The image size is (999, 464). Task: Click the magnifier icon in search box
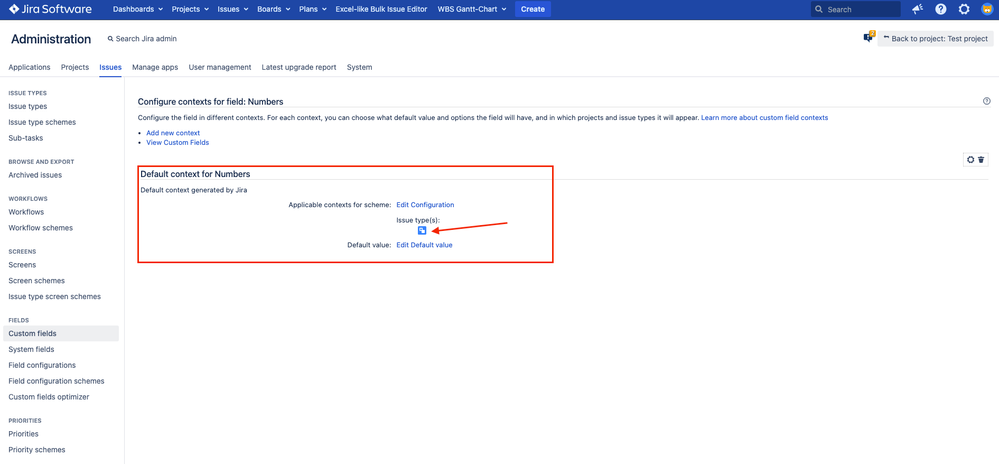pos(819,10)
